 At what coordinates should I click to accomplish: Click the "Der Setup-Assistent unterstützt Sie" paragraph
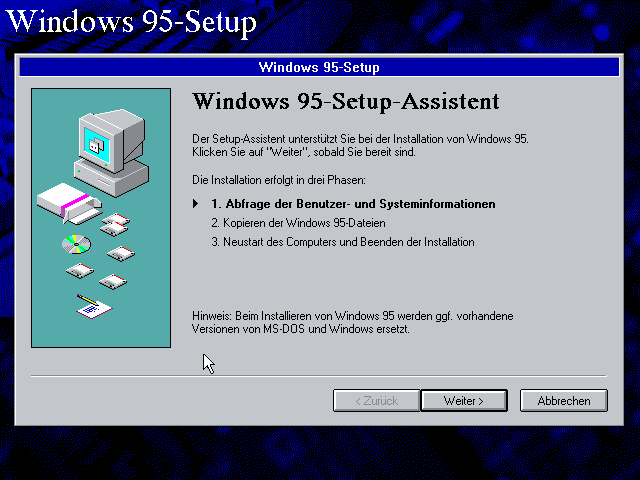point(360,145)
